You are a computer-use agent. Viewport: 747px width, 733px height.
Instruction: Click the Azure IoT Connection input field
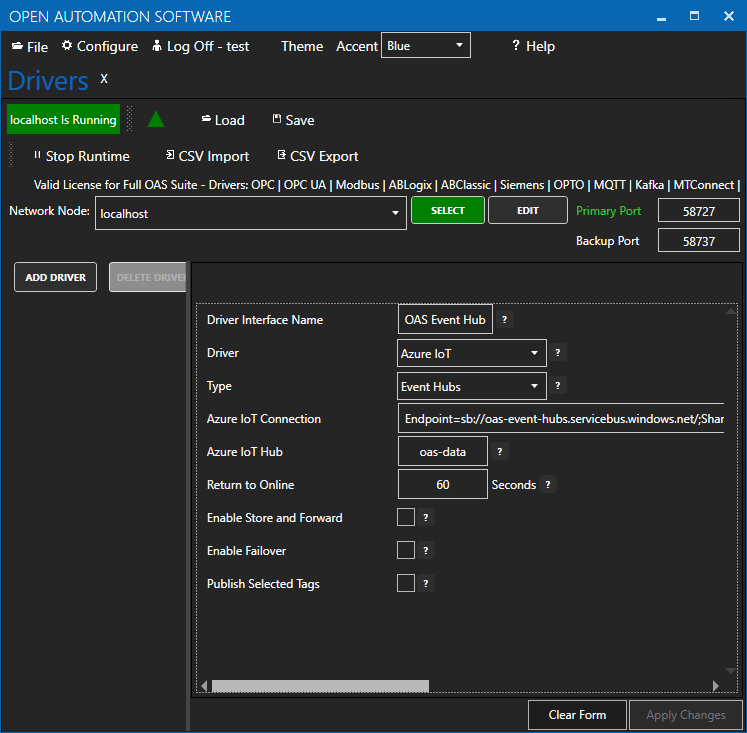pyautogui.click(x=560, y=419)
